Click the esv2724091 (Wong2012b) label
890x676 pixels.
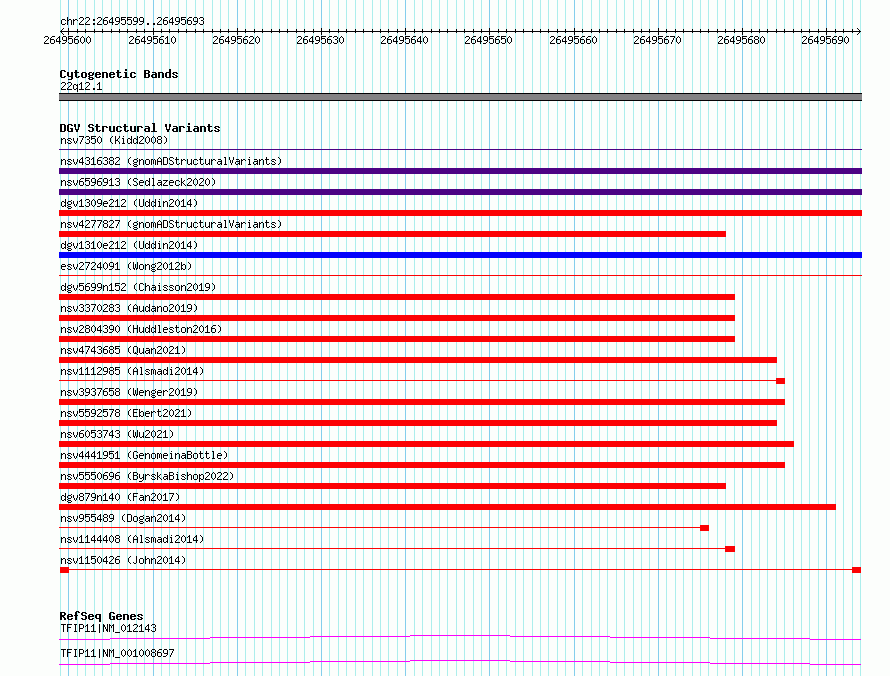[x=126, y=266]
